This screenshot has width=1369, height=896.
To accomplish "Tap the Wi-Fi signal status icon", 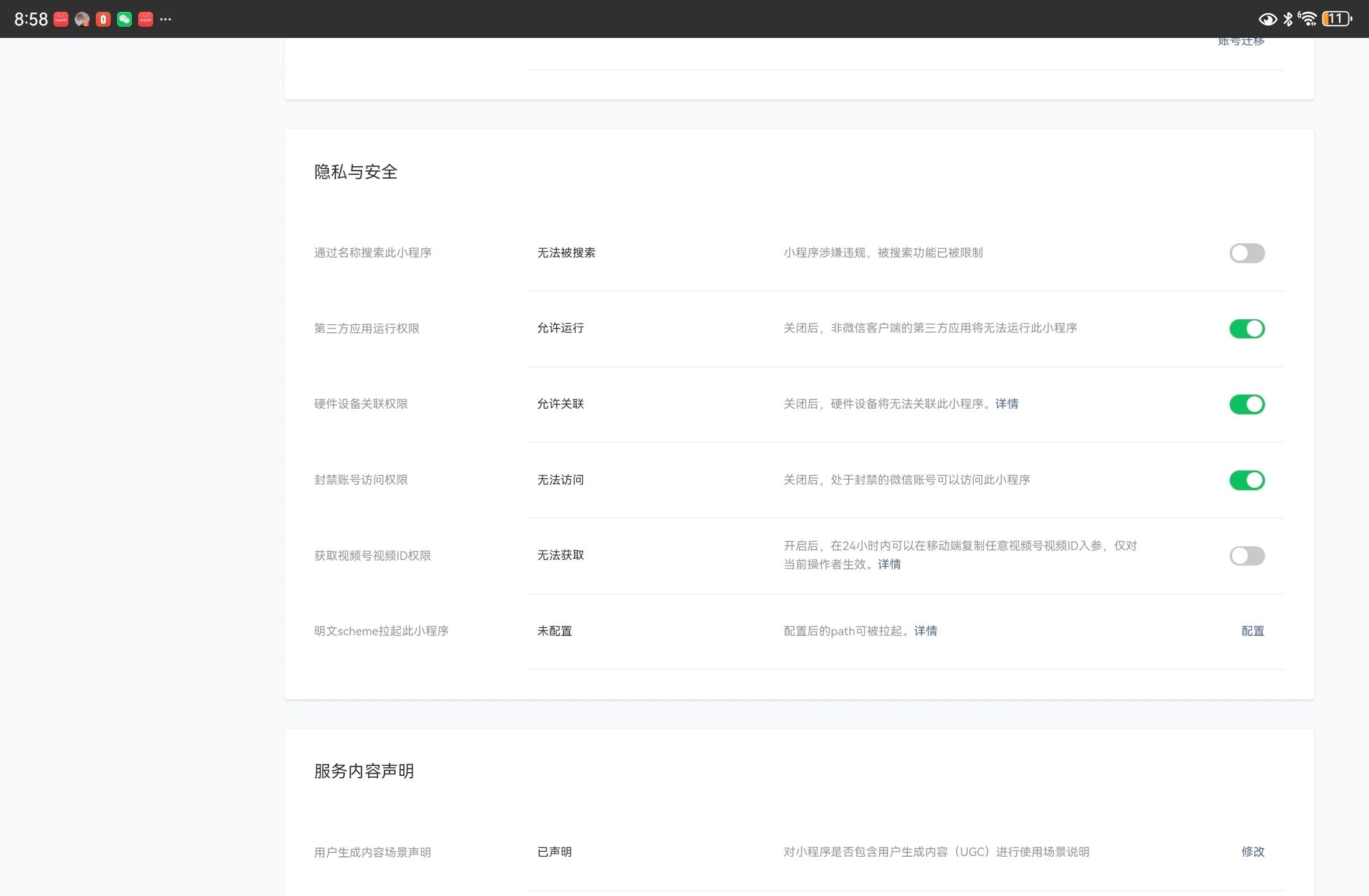I will pyautogui.click(x=1307, y=19).
